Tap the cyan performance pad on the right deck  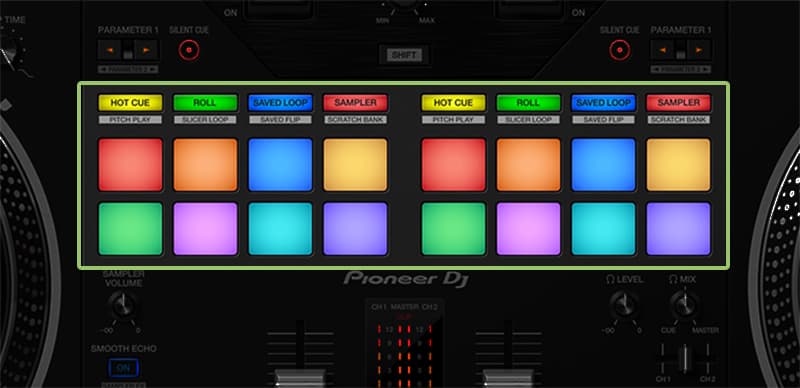(604, 229)
